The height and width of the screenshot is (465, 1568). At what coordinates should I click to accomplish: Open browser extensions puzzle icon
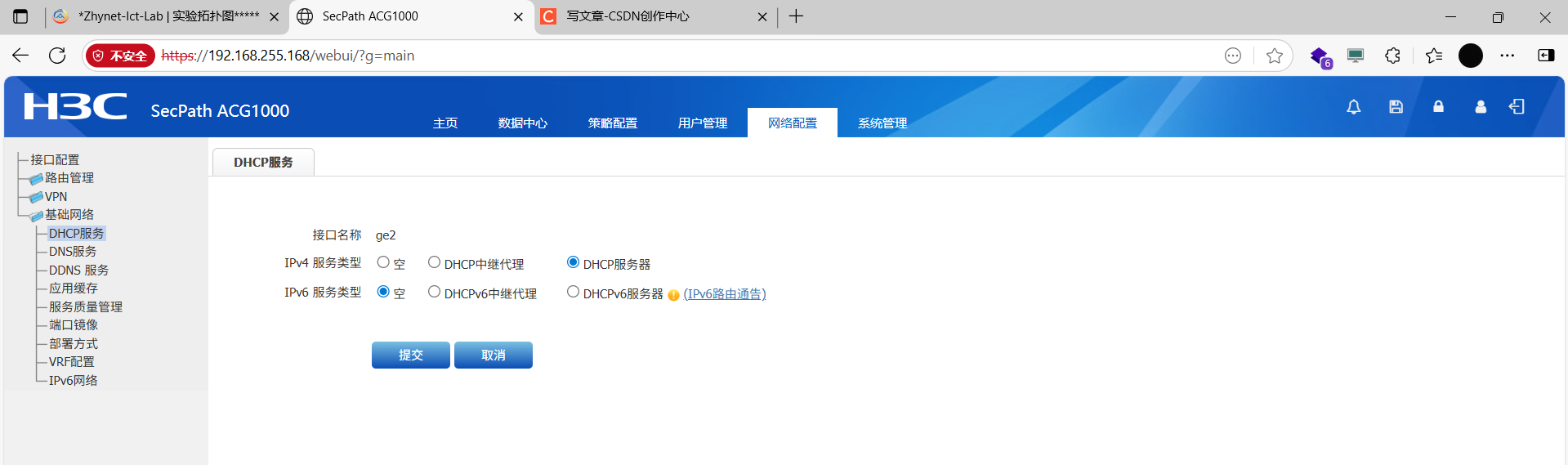pyautogui.click(x=1393, y=56)
